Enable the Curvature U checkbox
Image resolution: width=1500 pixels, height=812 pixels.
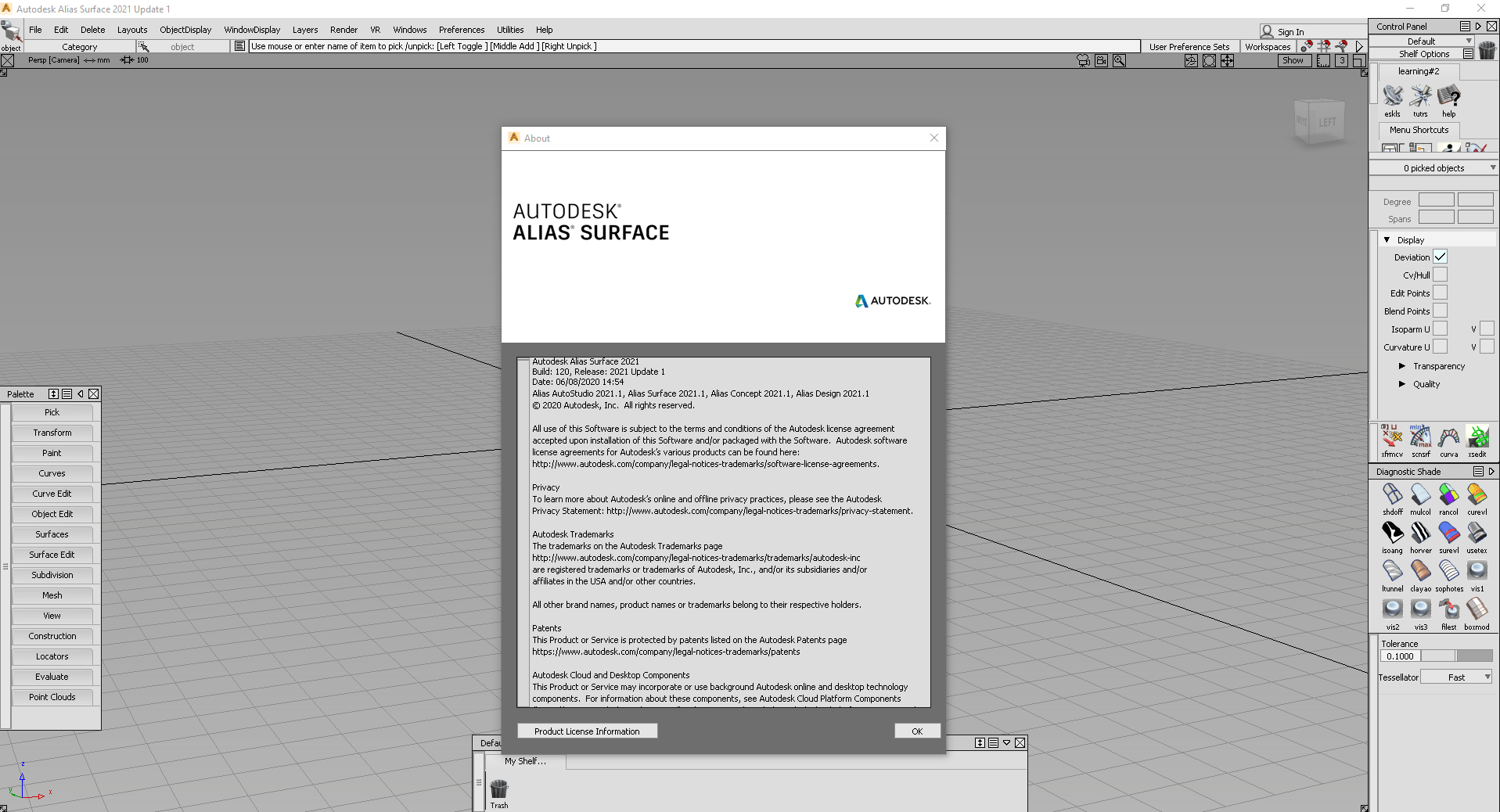(1440, 347)
